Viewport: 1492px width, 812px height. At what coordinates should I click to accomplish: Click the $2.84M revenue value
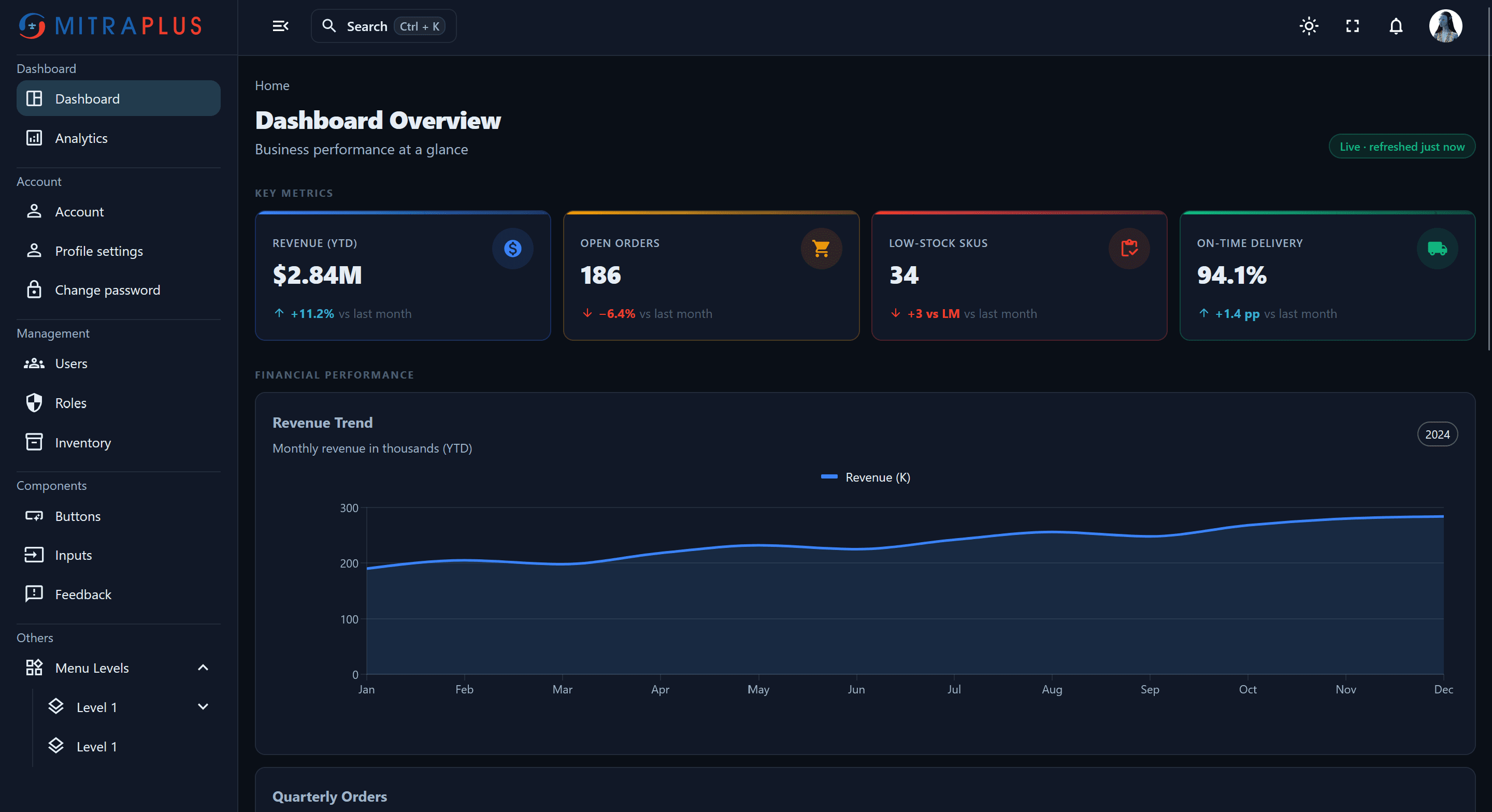pyautogui.click(x=317, y=275)
